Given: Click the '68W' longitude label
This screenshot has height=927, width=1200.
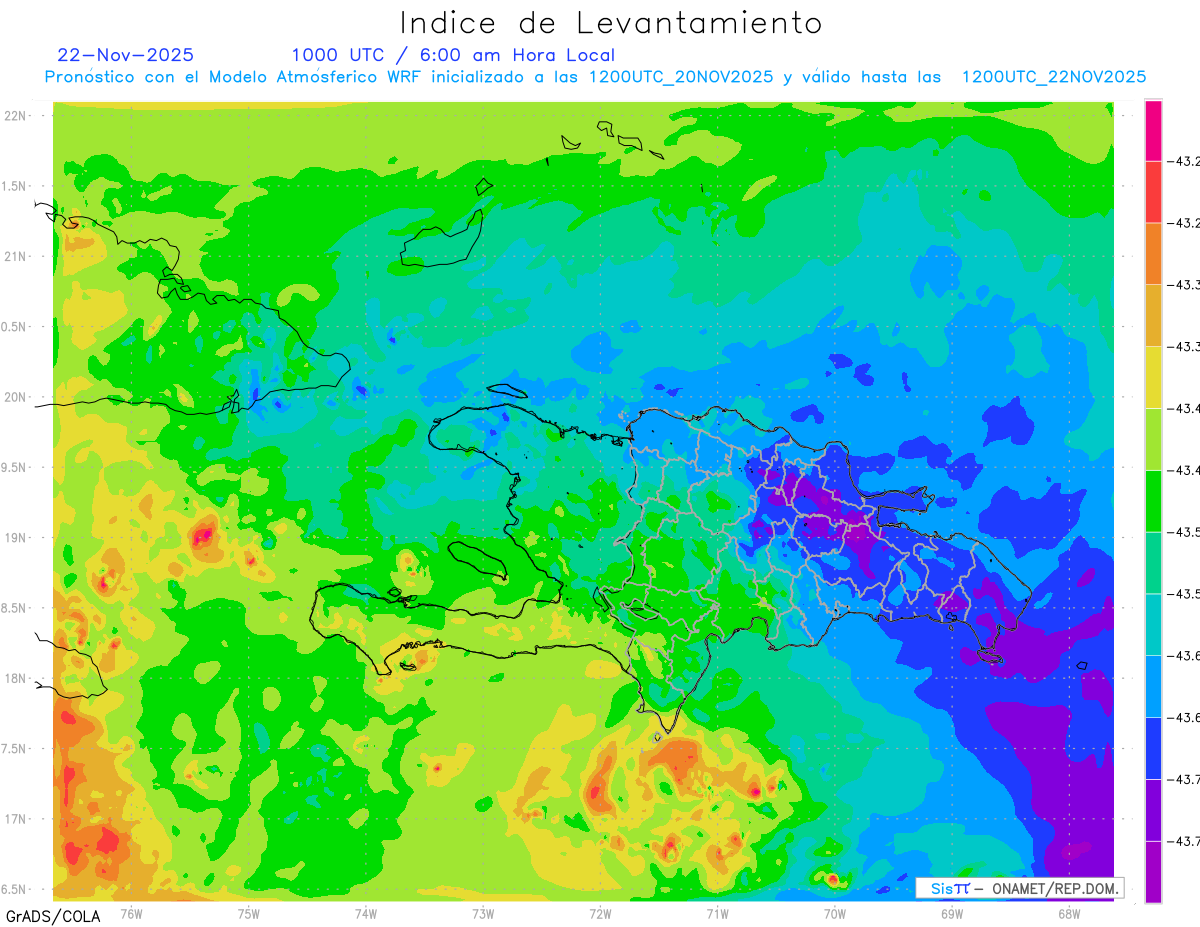Looking at the screenshot, I should pyautogui.click(x=1068, y=913).
